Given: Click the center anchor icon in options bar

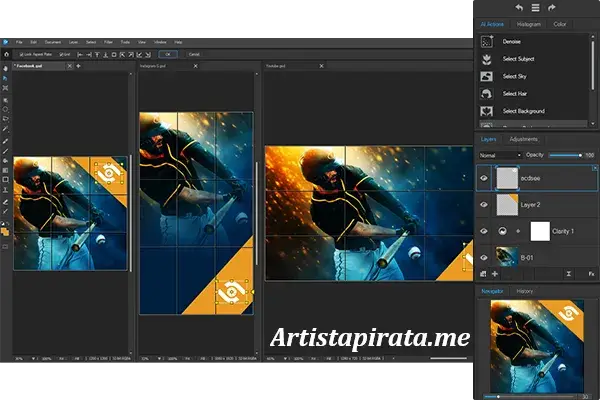Looking at the screenshot, I should point(114,55).
